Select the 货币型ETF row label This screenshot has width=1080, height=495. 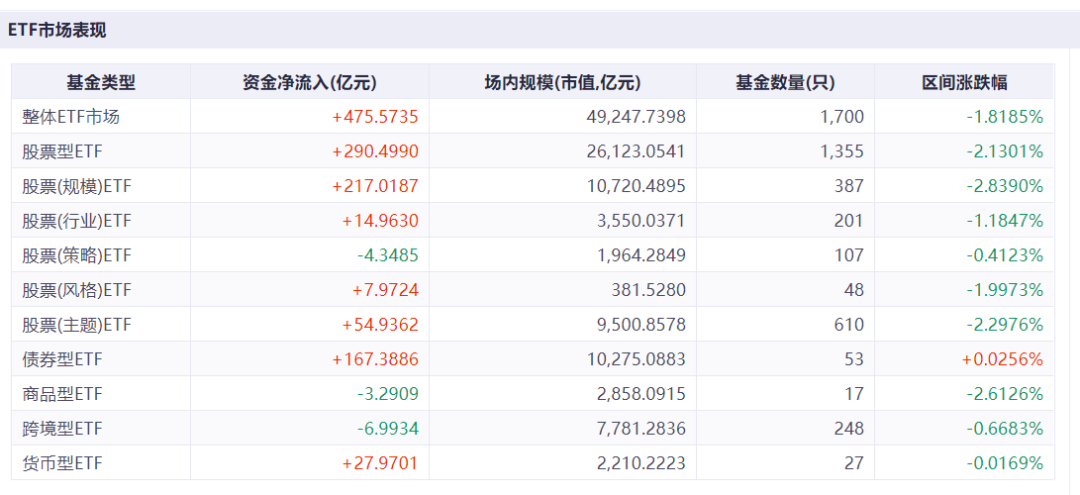coord(62,464)
